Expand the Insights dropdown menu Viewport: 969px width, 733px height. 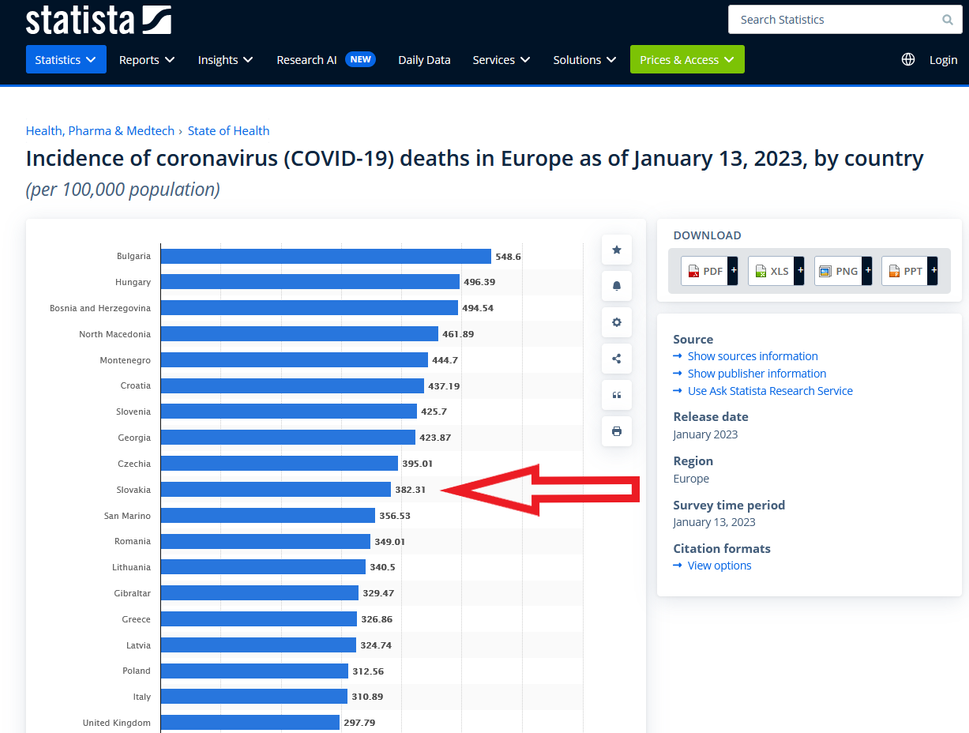point(225,59)
